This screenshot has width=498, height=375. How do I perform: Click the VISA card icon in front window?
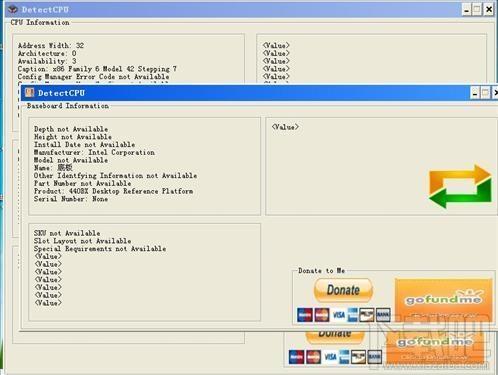pyautogui.click(x=339, y=315)
